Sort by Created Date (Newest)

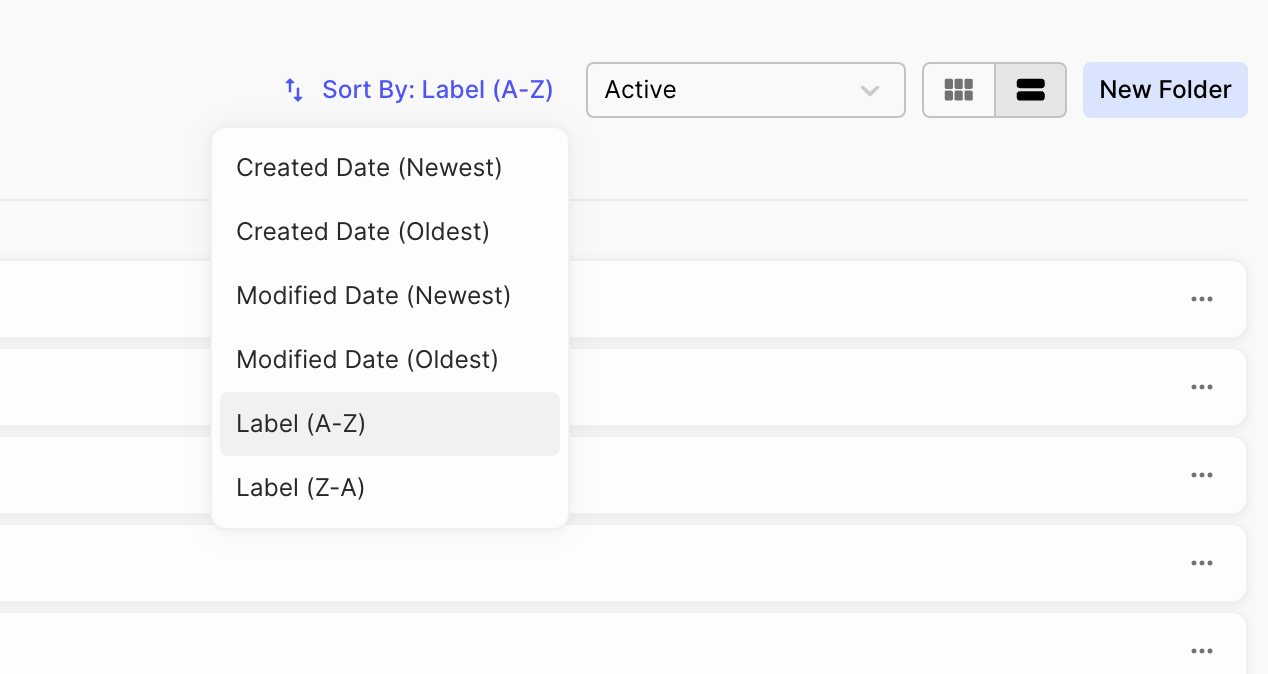[369, 168]
